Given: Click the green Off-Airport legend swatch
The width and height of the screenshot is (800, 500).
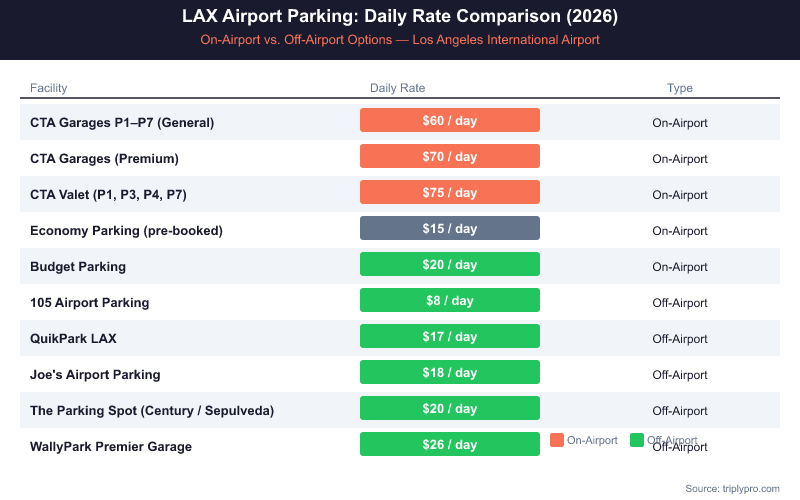Looking at the screenshot, I should coord(637,440).
